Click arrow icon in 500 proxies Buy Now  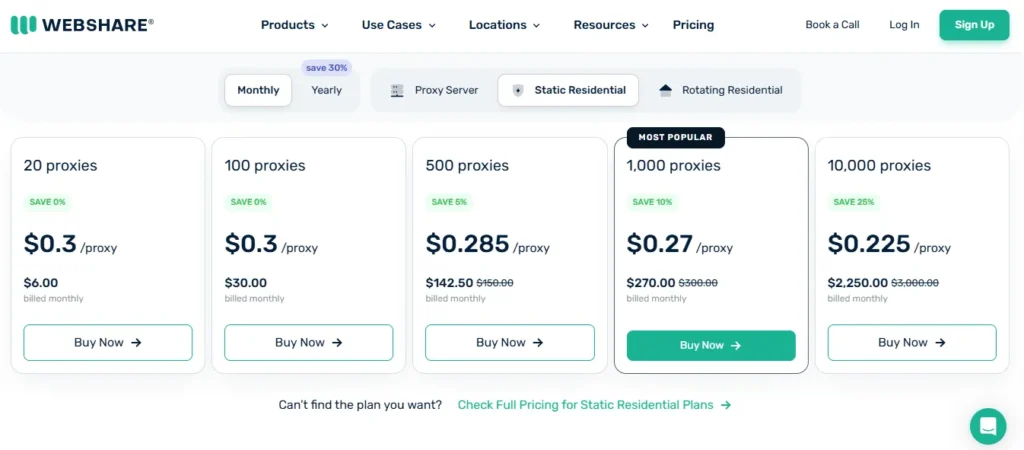click(538, 342)
